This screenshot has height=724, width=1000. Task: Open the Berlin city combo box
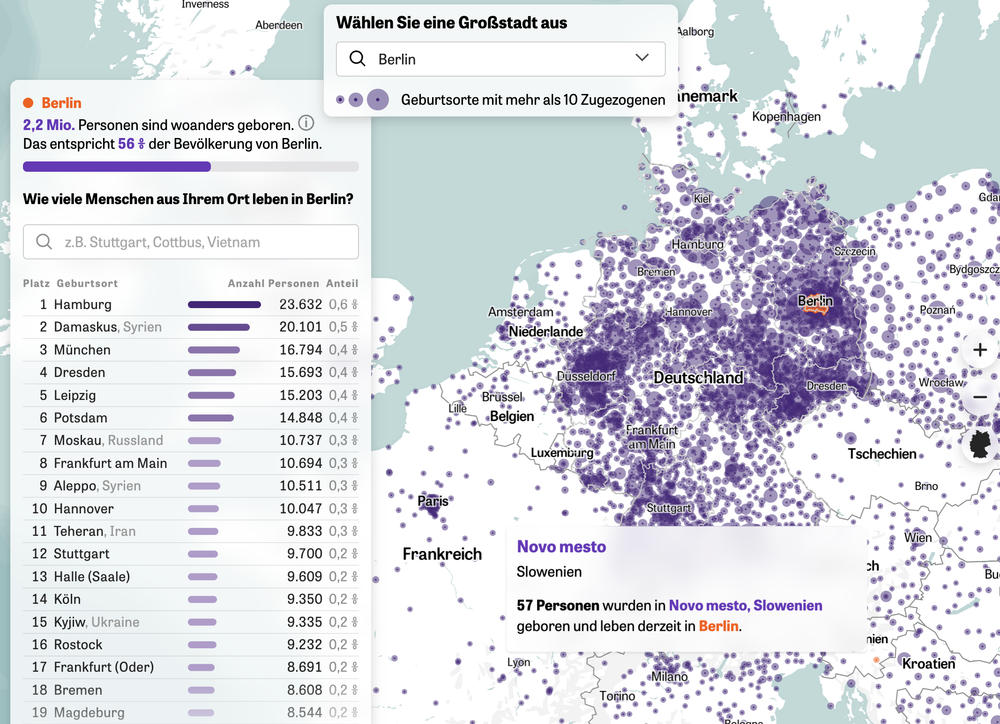[500, 59]
